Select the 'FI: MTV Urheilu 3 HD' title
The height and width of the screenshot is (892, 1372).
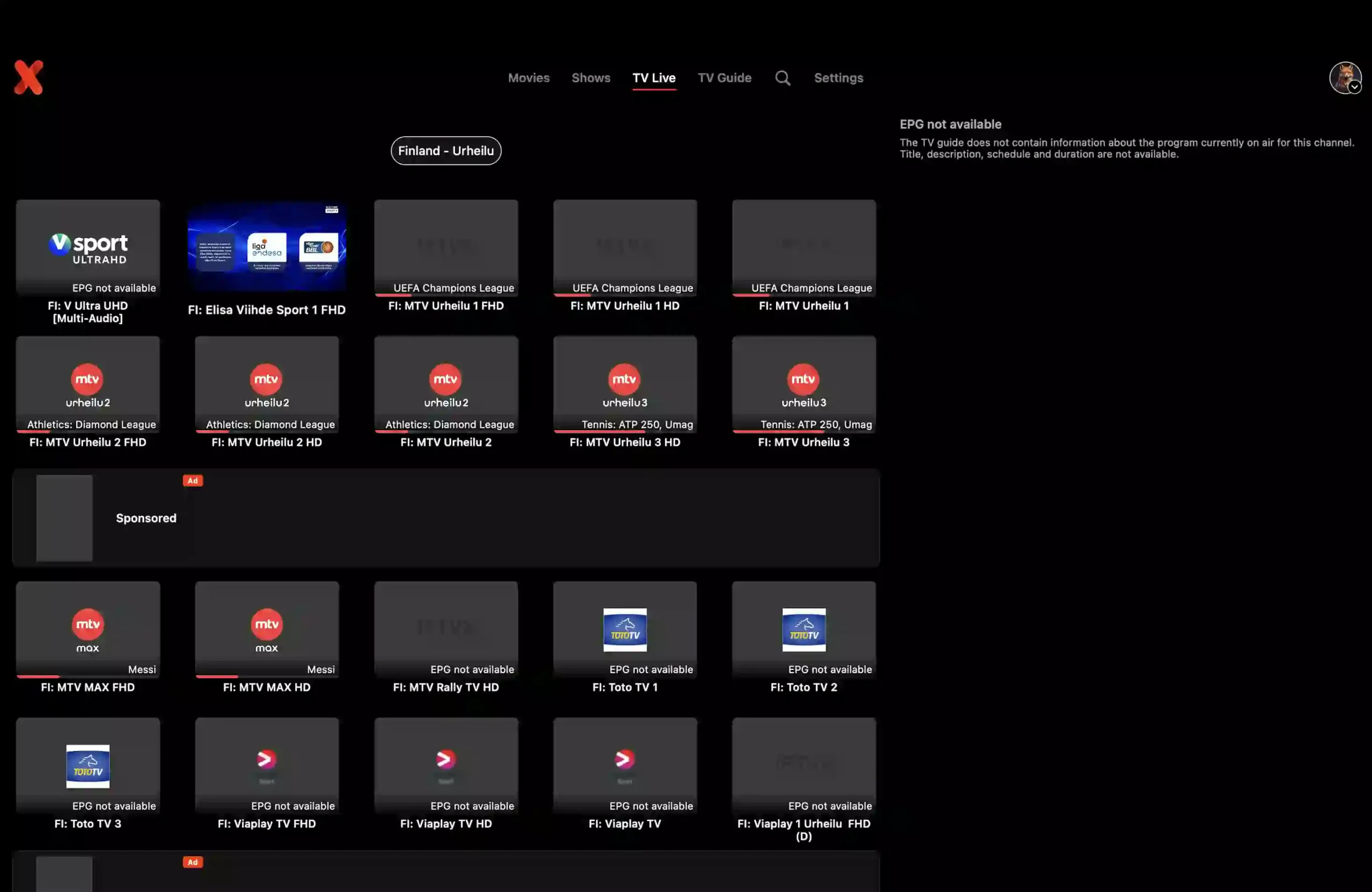click(625, 443)
